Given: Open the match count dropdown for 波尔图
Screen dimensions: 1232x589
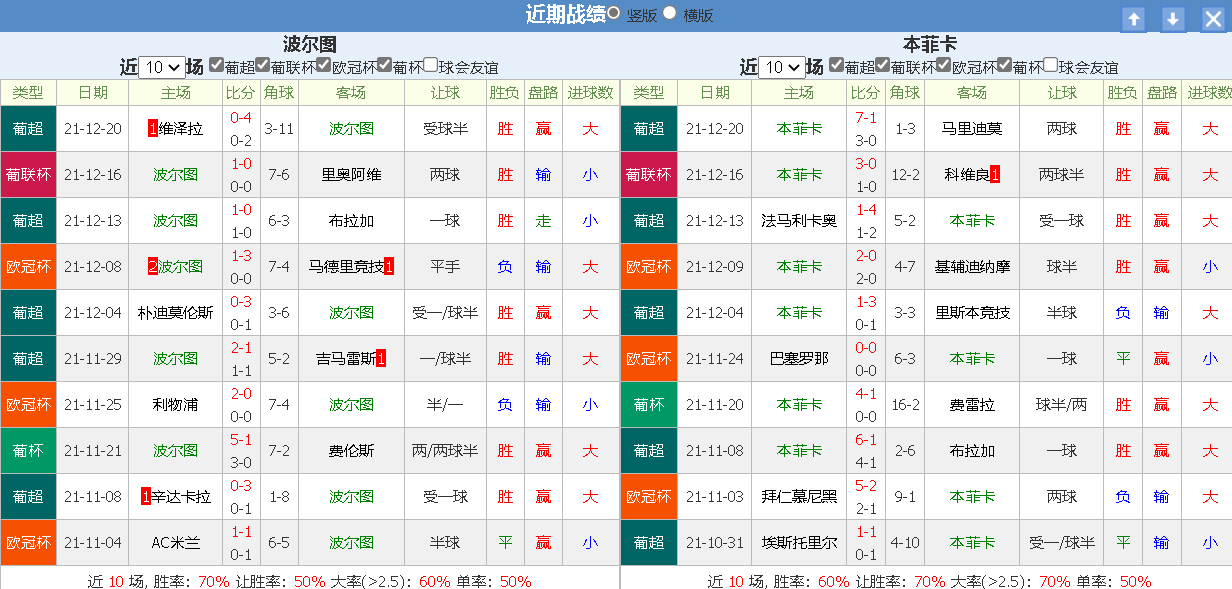Looking at the screenshot, I should [162, 68].
